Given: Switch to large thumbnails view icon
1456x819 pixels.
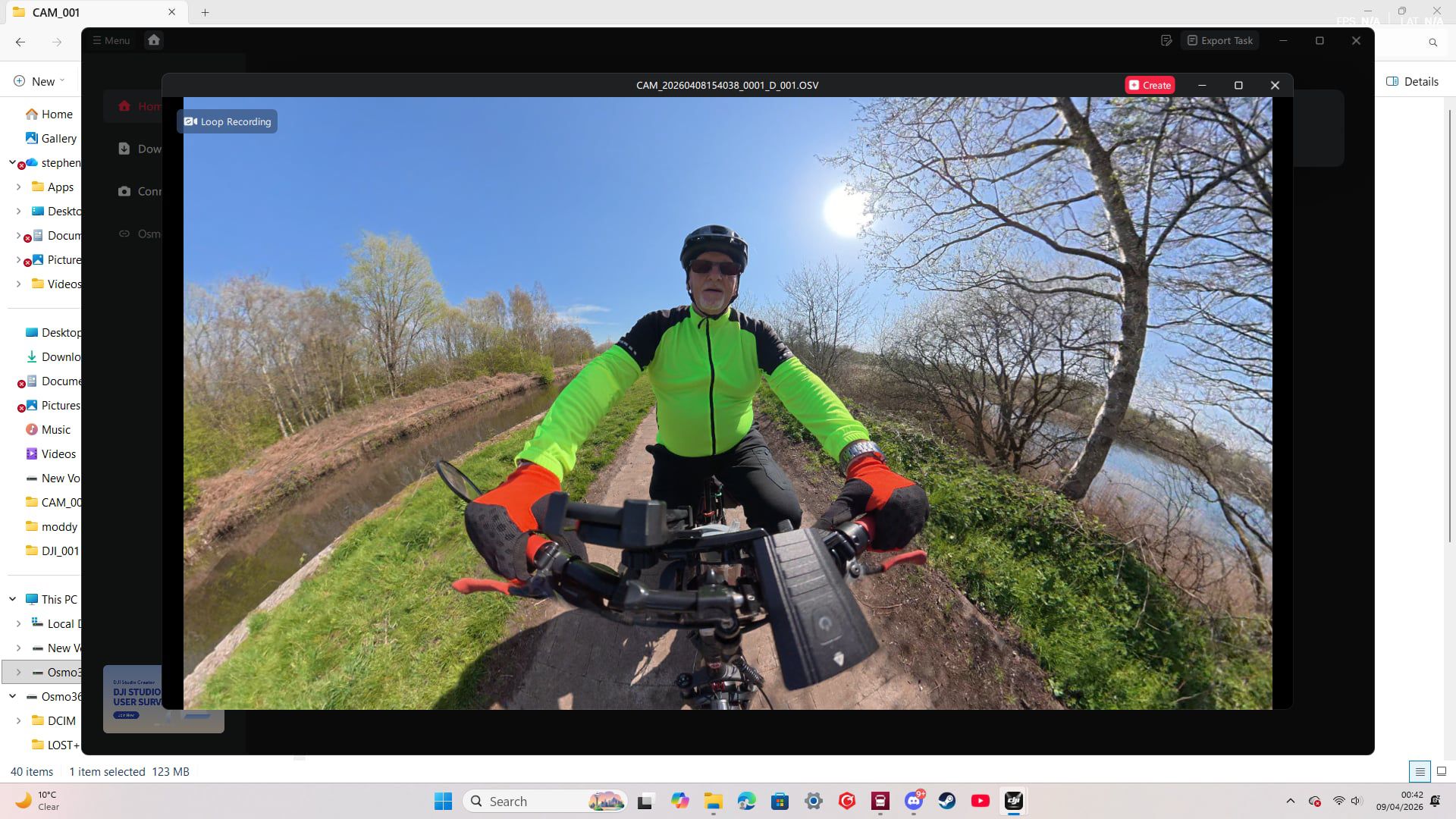Looking at the screenshot, I should coord(1442,771).
